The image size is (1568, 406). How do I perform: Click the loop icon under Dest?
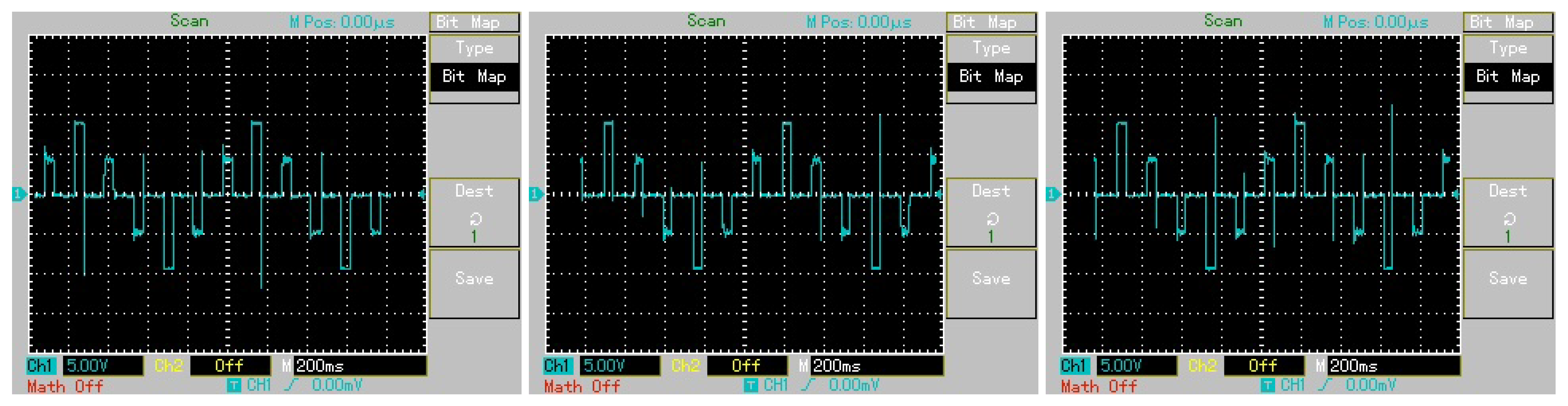tap(475, 219)
